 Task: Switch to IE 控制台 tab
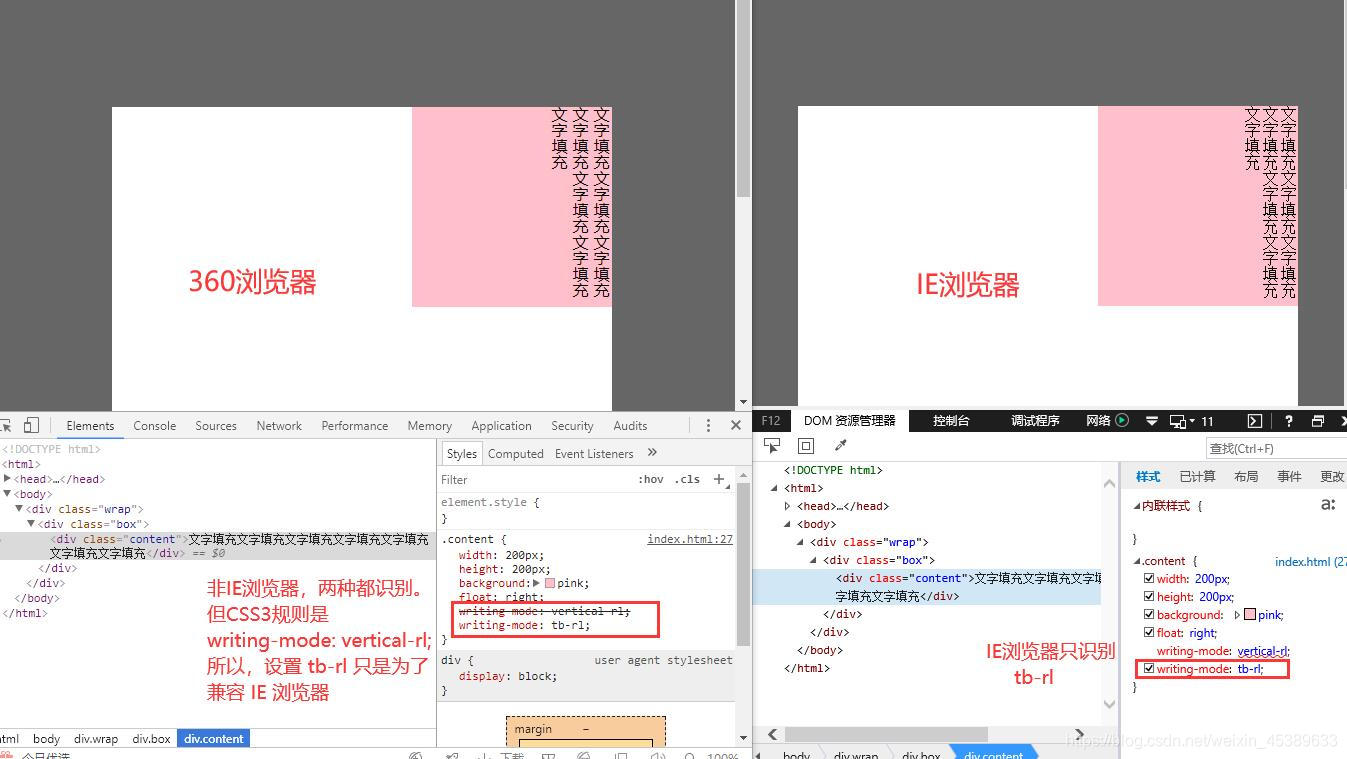(951, 421)
